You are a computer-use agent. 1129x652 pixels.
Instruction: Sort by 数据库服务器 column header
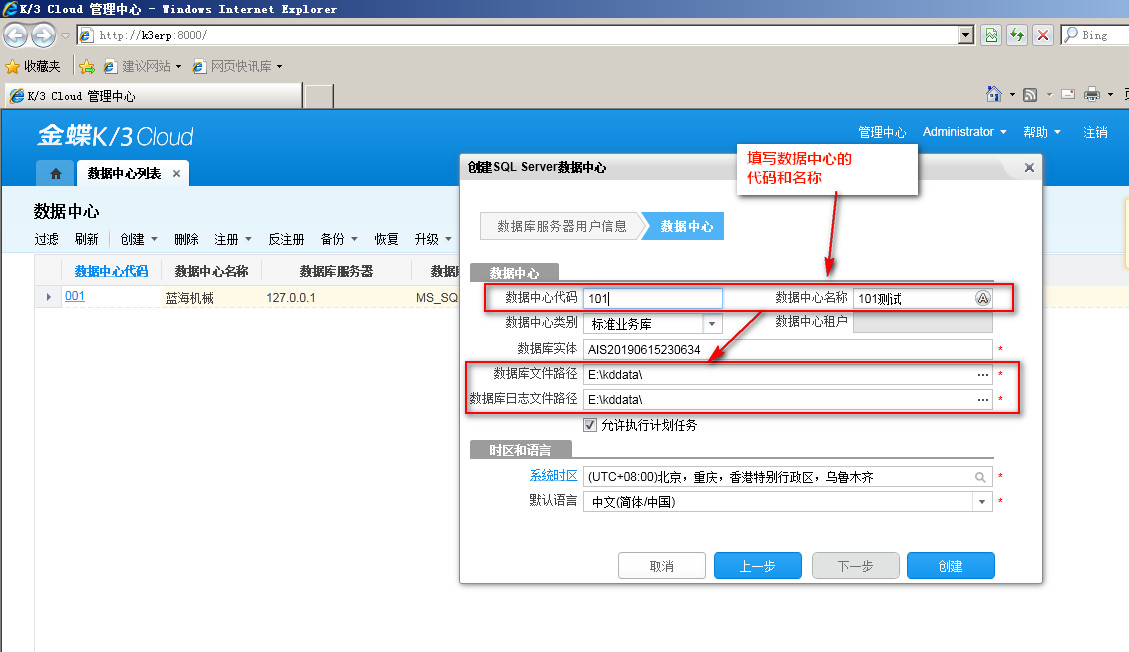click(x=336, y=271)
